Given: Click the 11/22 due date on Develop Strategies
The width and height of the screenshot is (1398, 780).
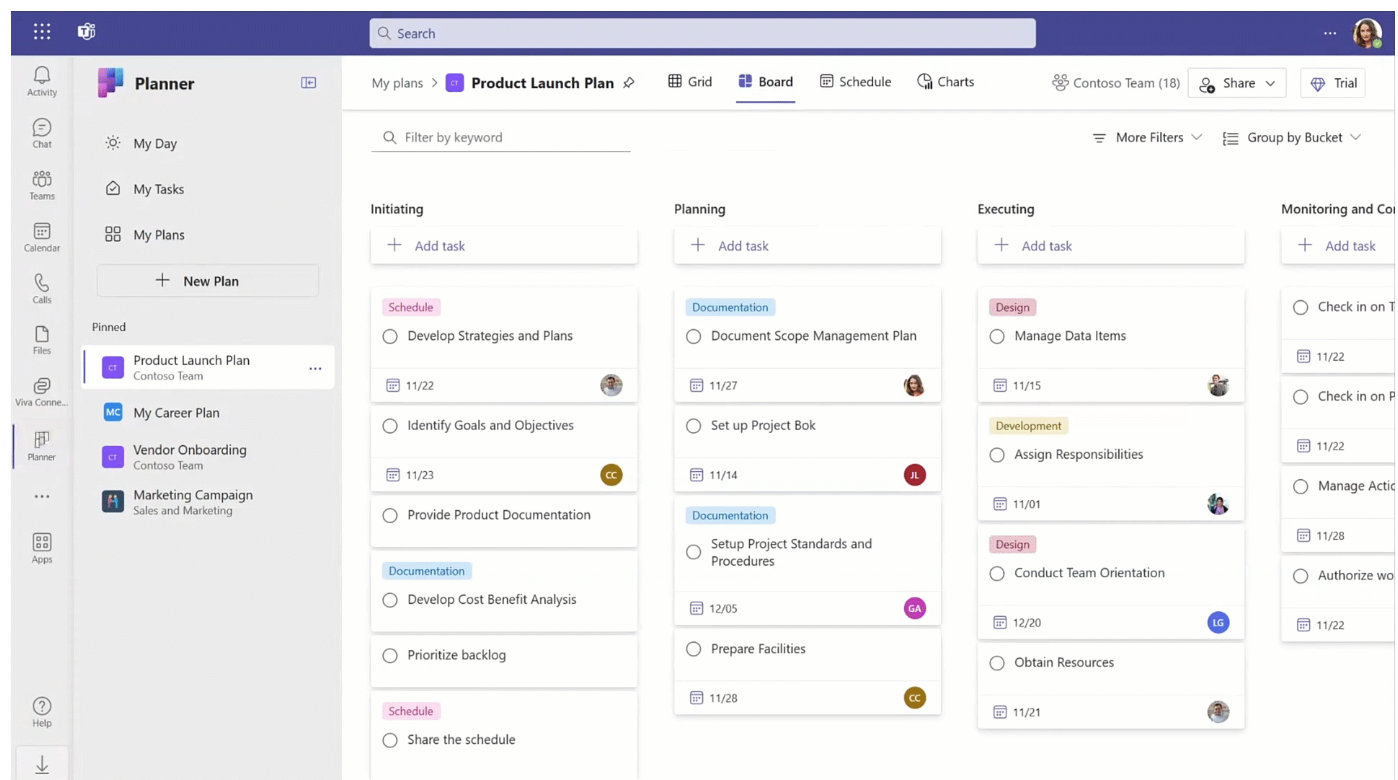Looking at the screenshot, I should pyautogui.click(x=410, y=385).
